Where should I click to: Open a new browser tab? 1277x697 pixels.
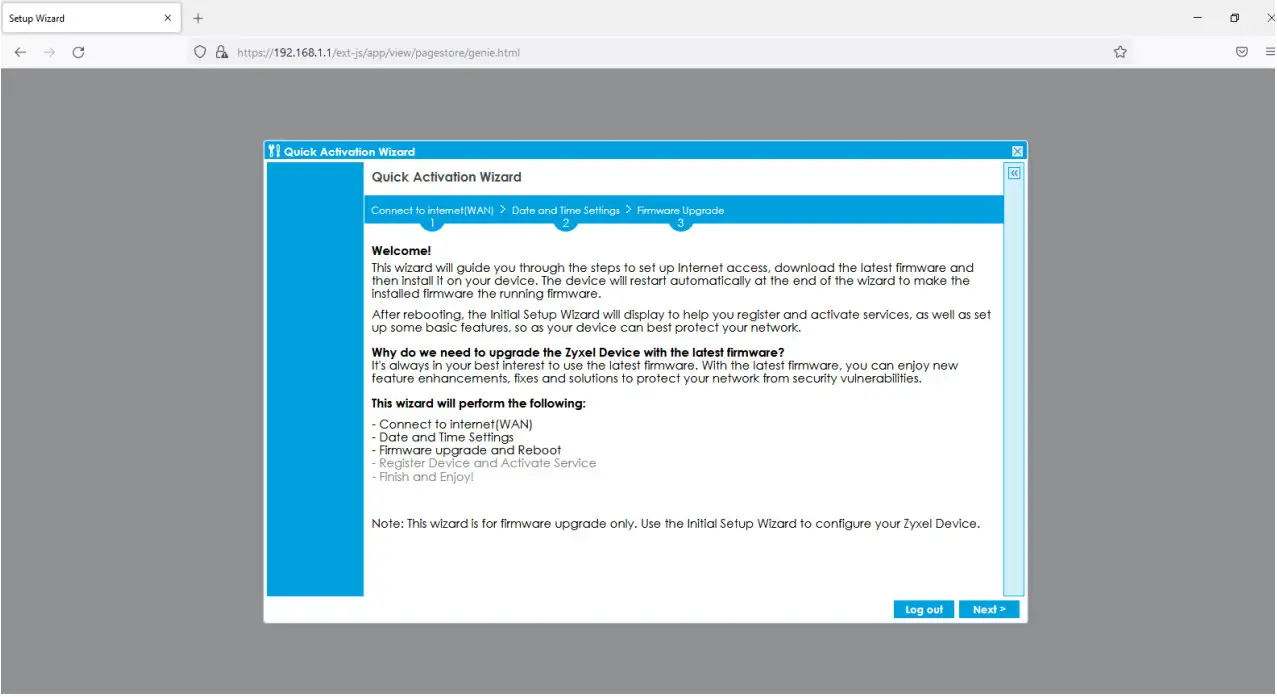(198, 18)
